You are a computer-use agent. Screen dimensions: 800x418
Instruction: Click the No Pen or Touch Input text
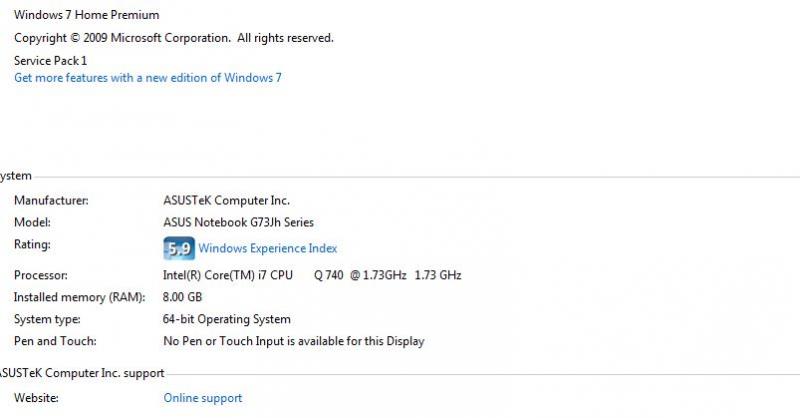pos(293,341)
